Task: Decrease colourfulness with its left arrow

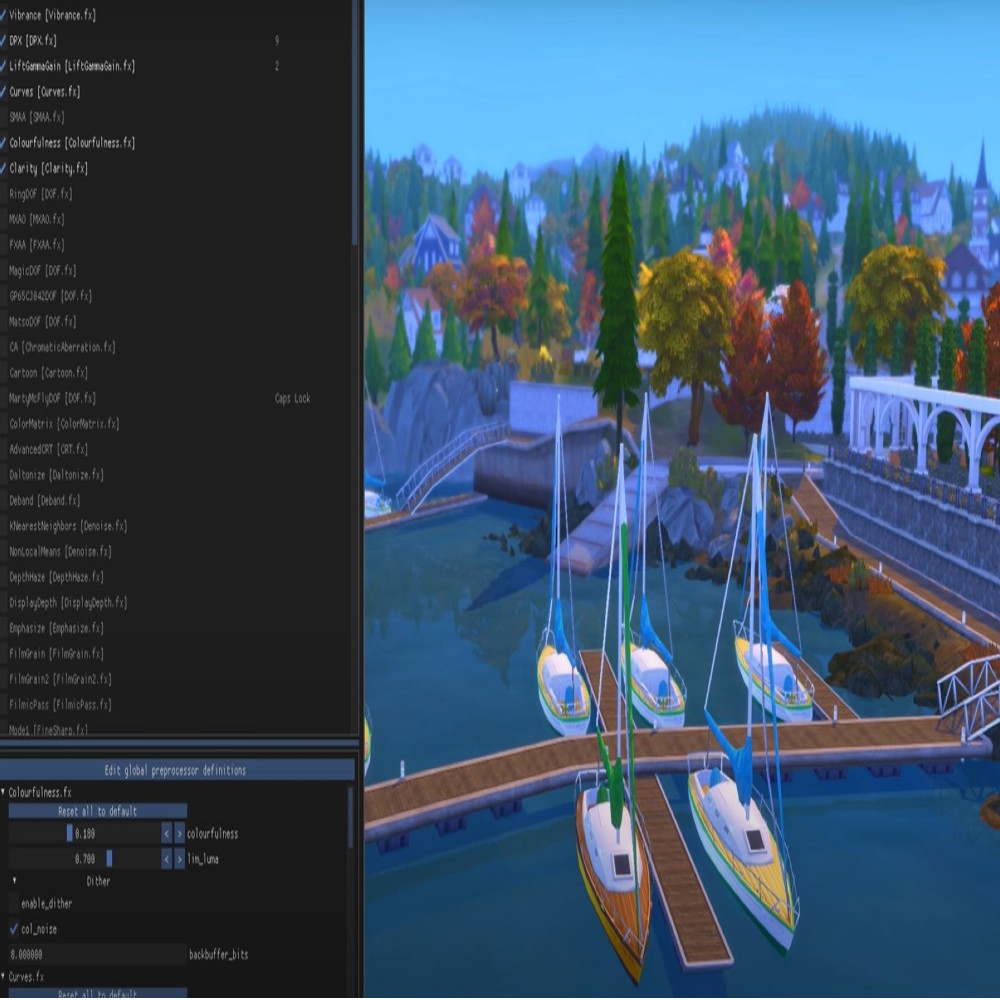Action: [166, 833]
